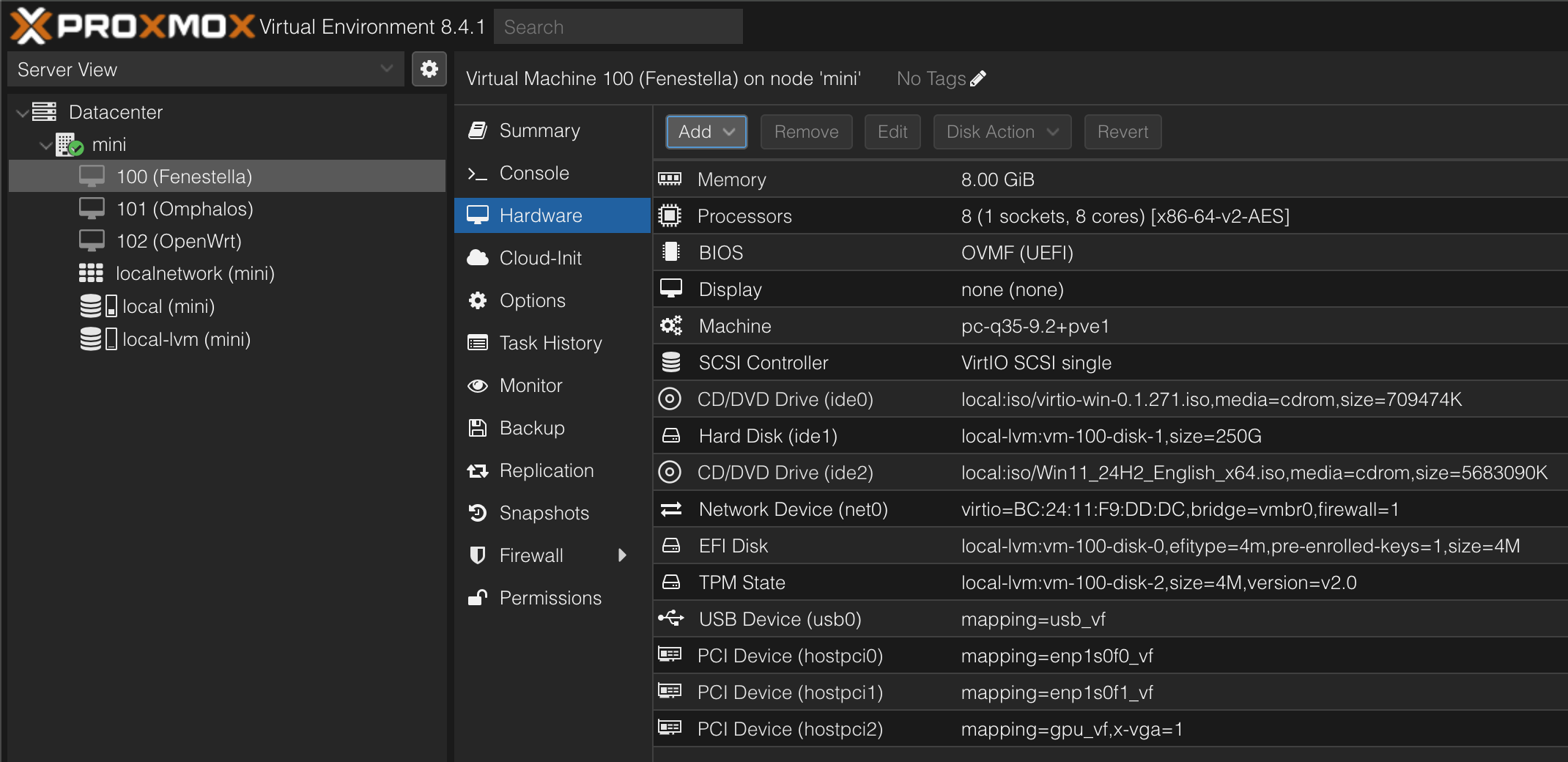Image resolution: width=1568 pixels, height=762 pixels.
Task: Click the Proxmox logo
Action: [x=133, y=26]
